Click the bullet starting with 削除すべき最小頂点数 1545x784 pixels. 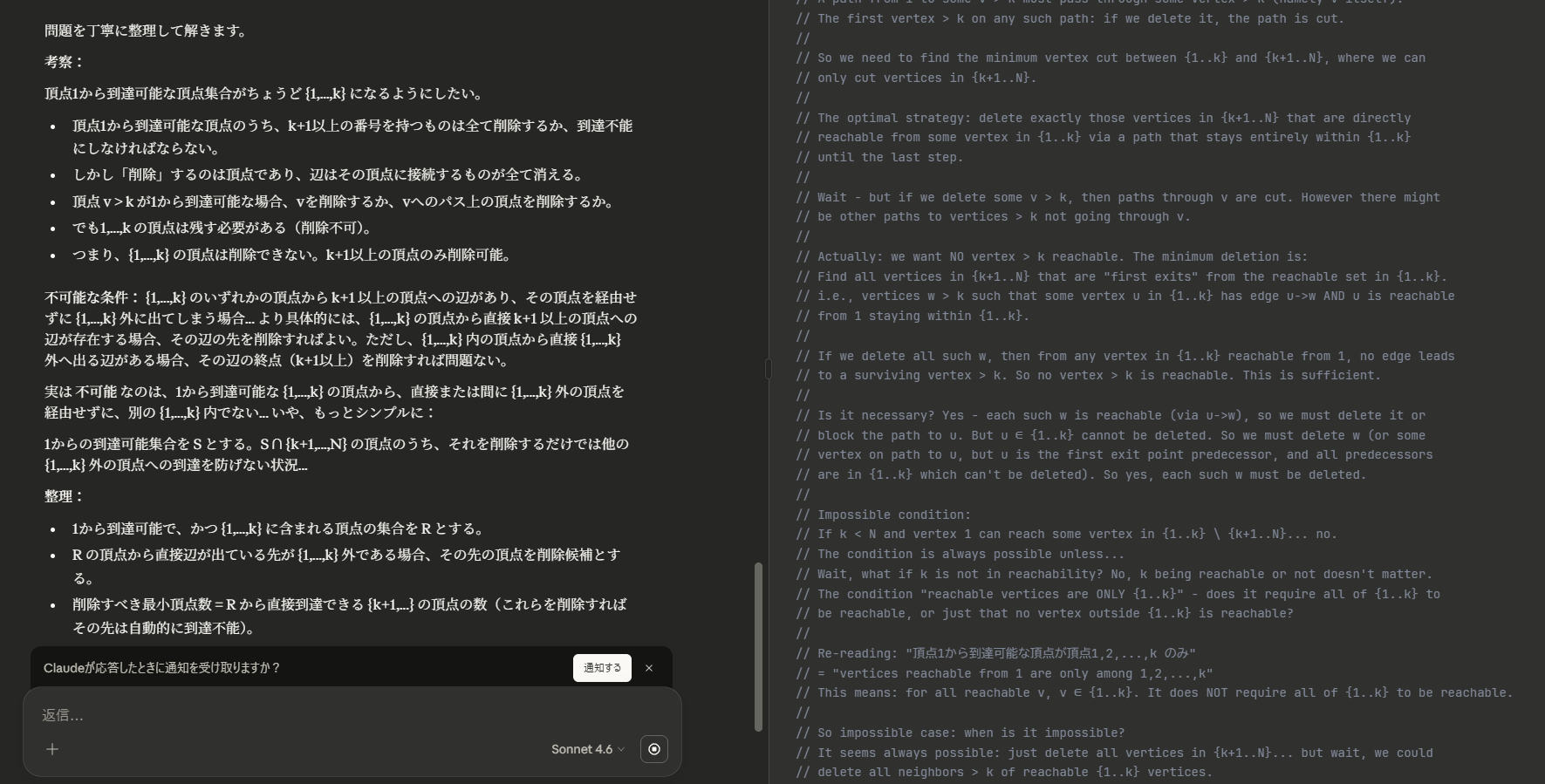tap(350, 616)
